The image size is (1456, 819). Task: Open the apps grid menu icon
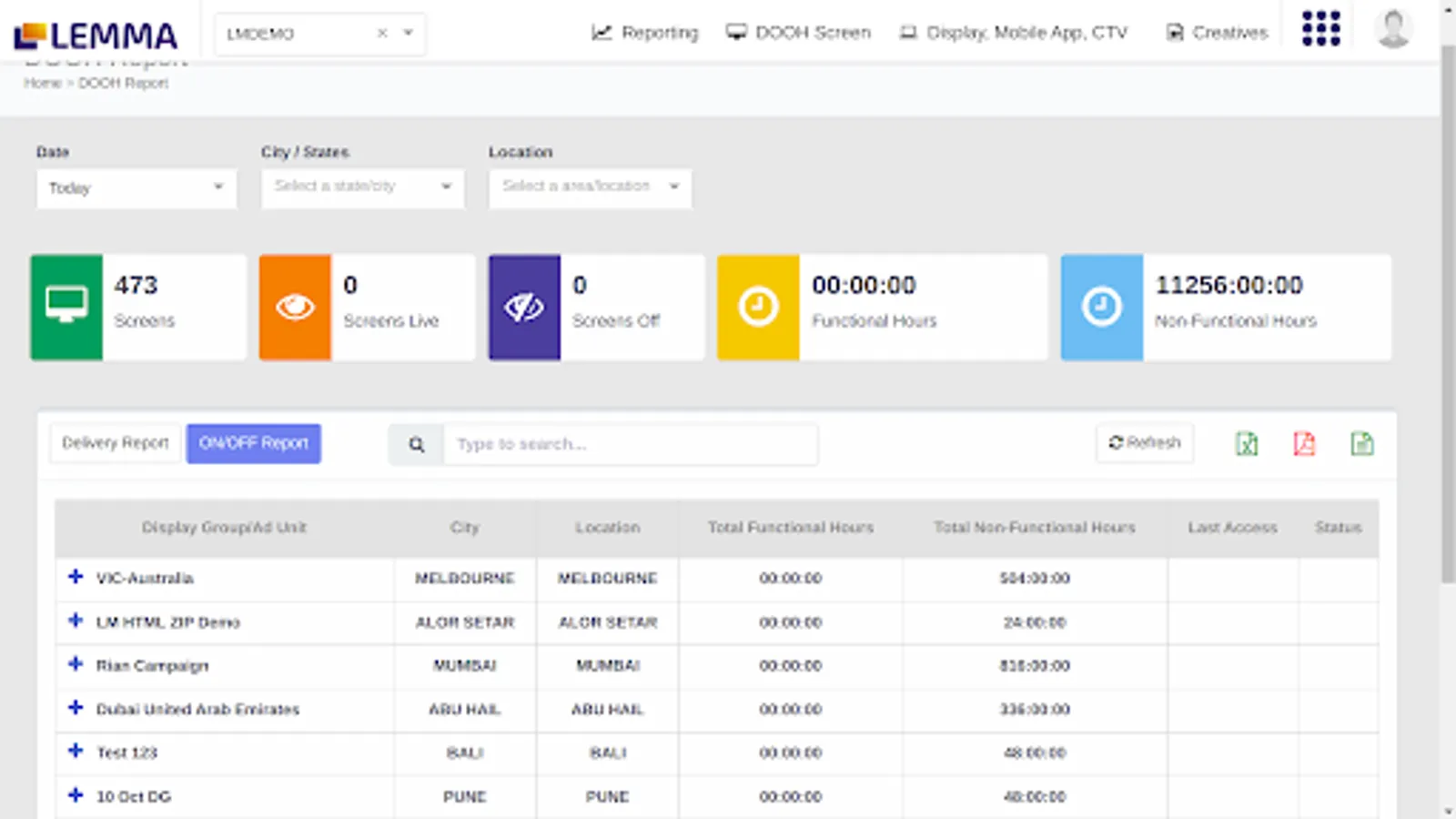(1320, 29)
